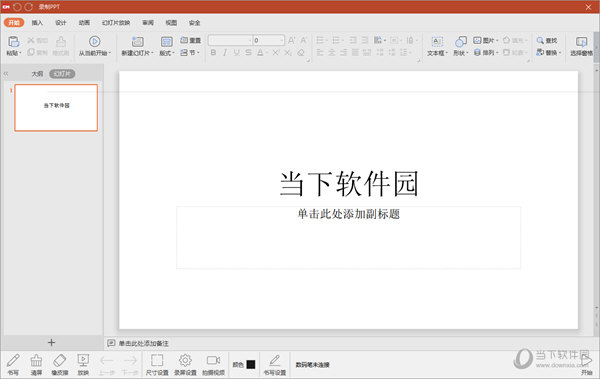Open the font color A icon

[260, 53]
